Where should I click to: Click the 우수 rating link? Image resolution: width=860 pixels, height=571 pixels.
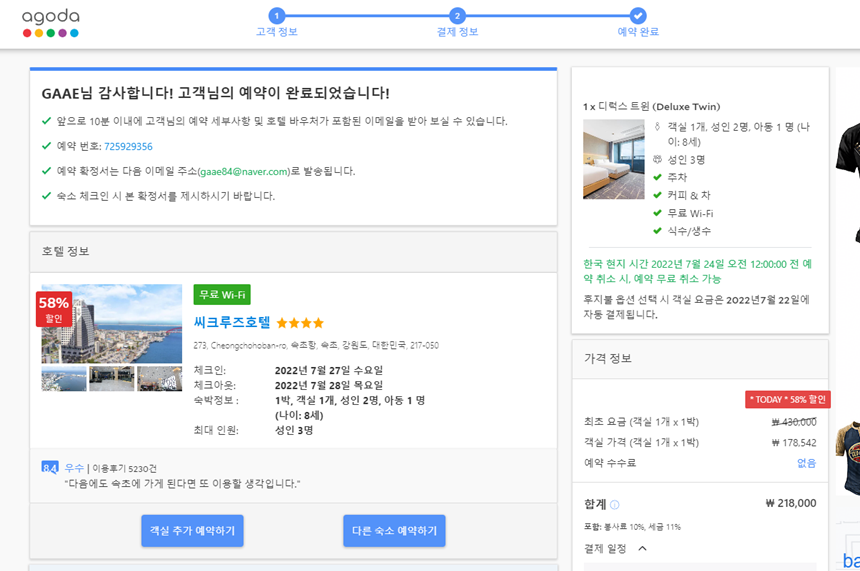pyautogui.click(x=74, y=468)
